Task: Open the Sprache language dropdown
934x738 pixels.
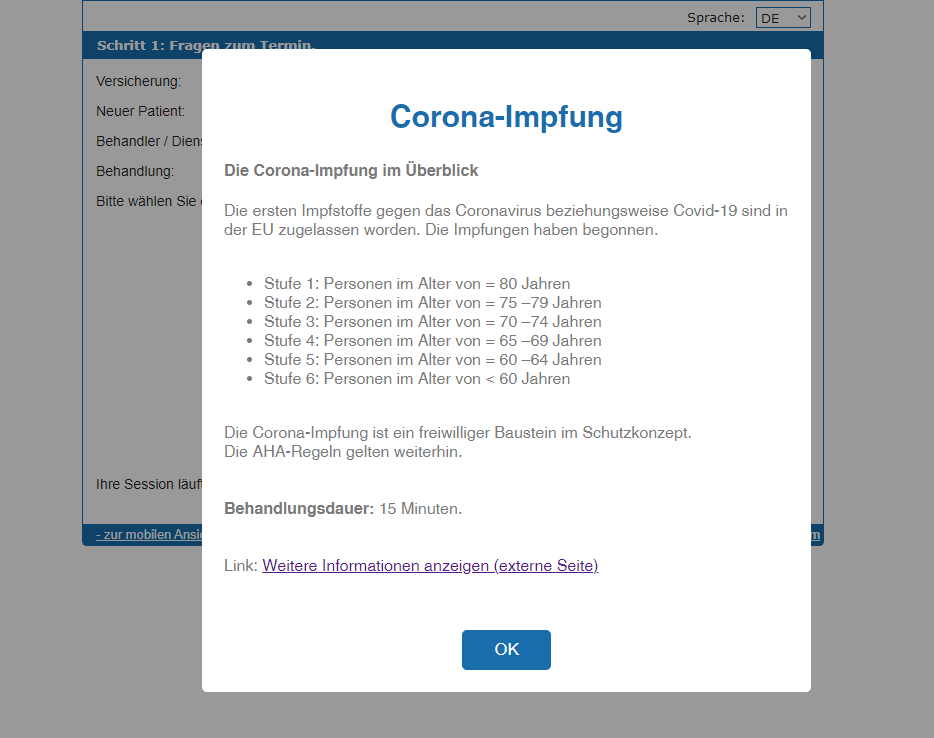Action: click(782, 17)
